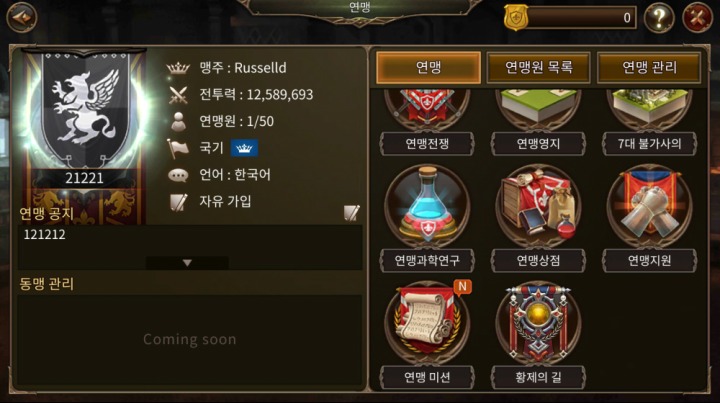Open the 연맹지원 gauntlet handshake icon
The width and height of the screenshot is (720, 403).
[x=649, y=207]
